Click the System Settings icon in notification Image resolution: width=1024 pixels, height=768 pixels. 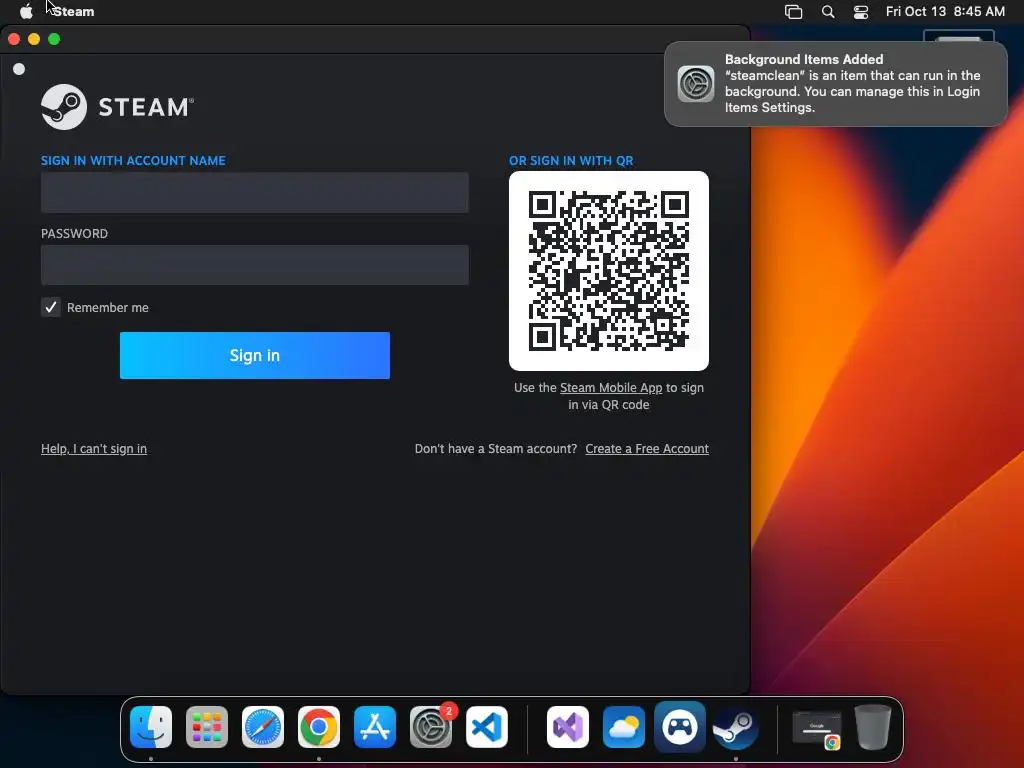pos(696,84)
